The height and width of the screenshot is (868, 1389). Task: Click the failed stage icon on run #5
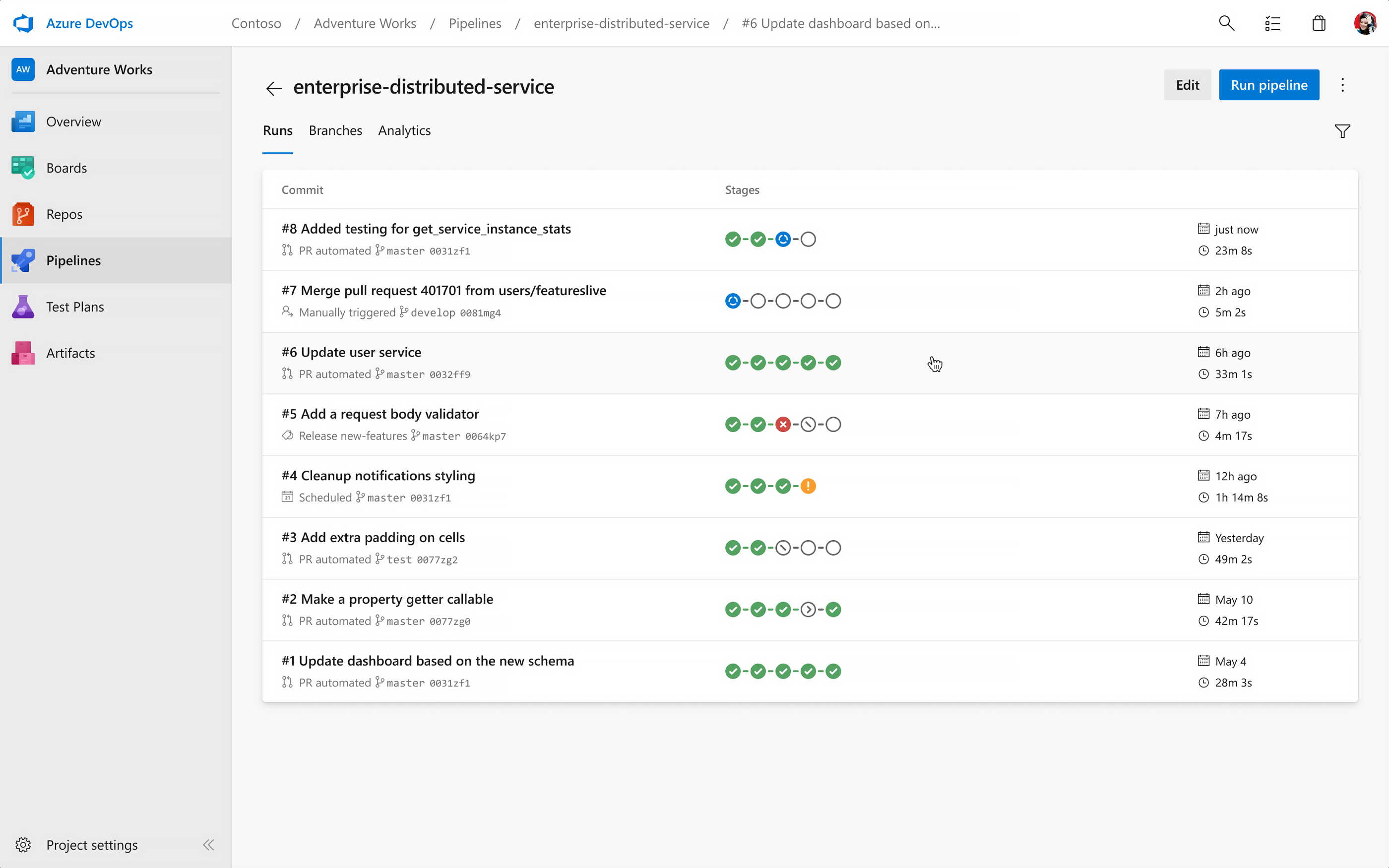pos(783,424)
